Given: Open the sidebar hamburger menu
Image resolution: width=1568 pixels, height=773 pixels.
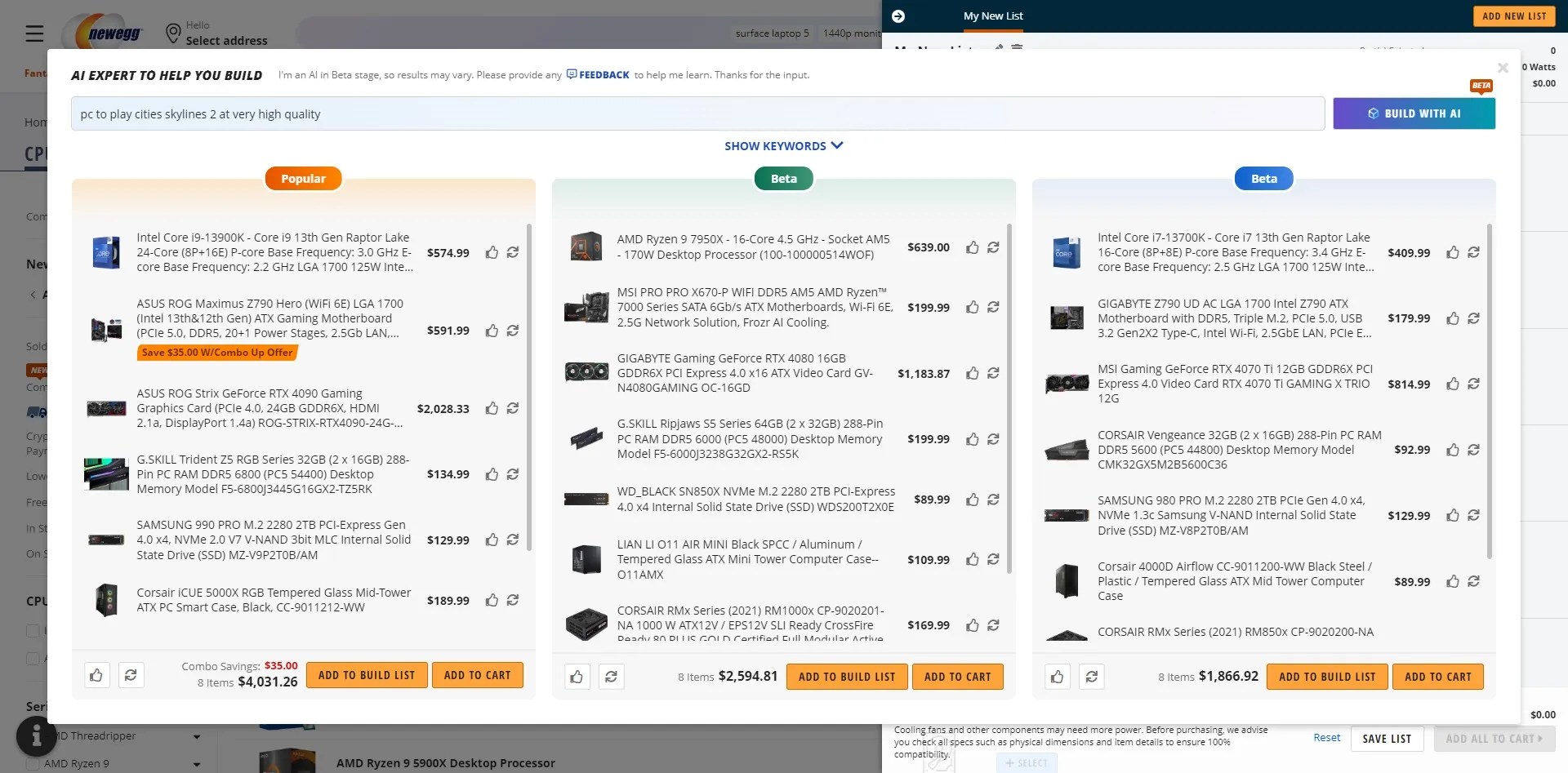Looking at the screenshot, I should point(34,33).
